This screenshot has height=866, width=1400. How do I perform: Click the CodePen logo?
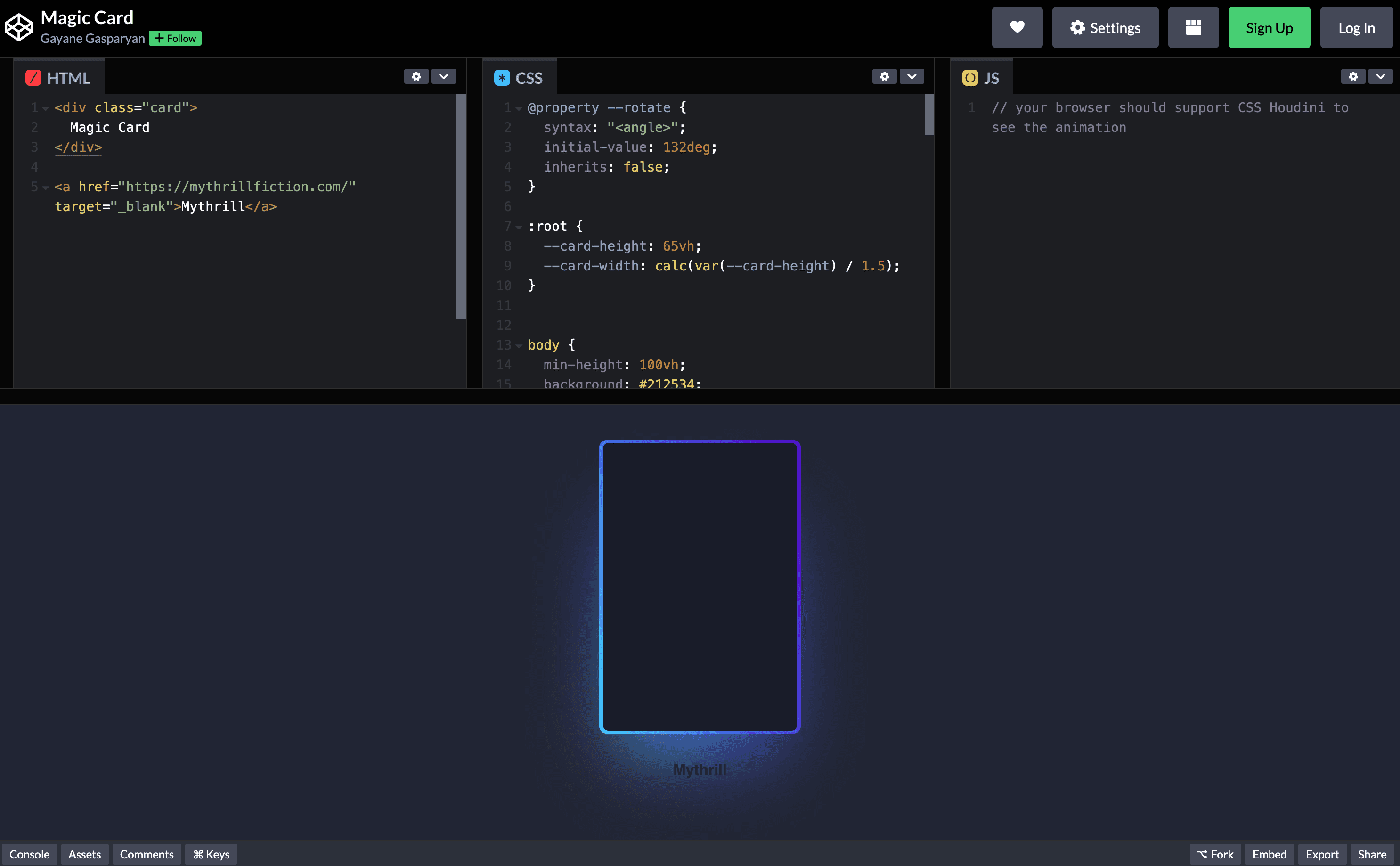19,26
